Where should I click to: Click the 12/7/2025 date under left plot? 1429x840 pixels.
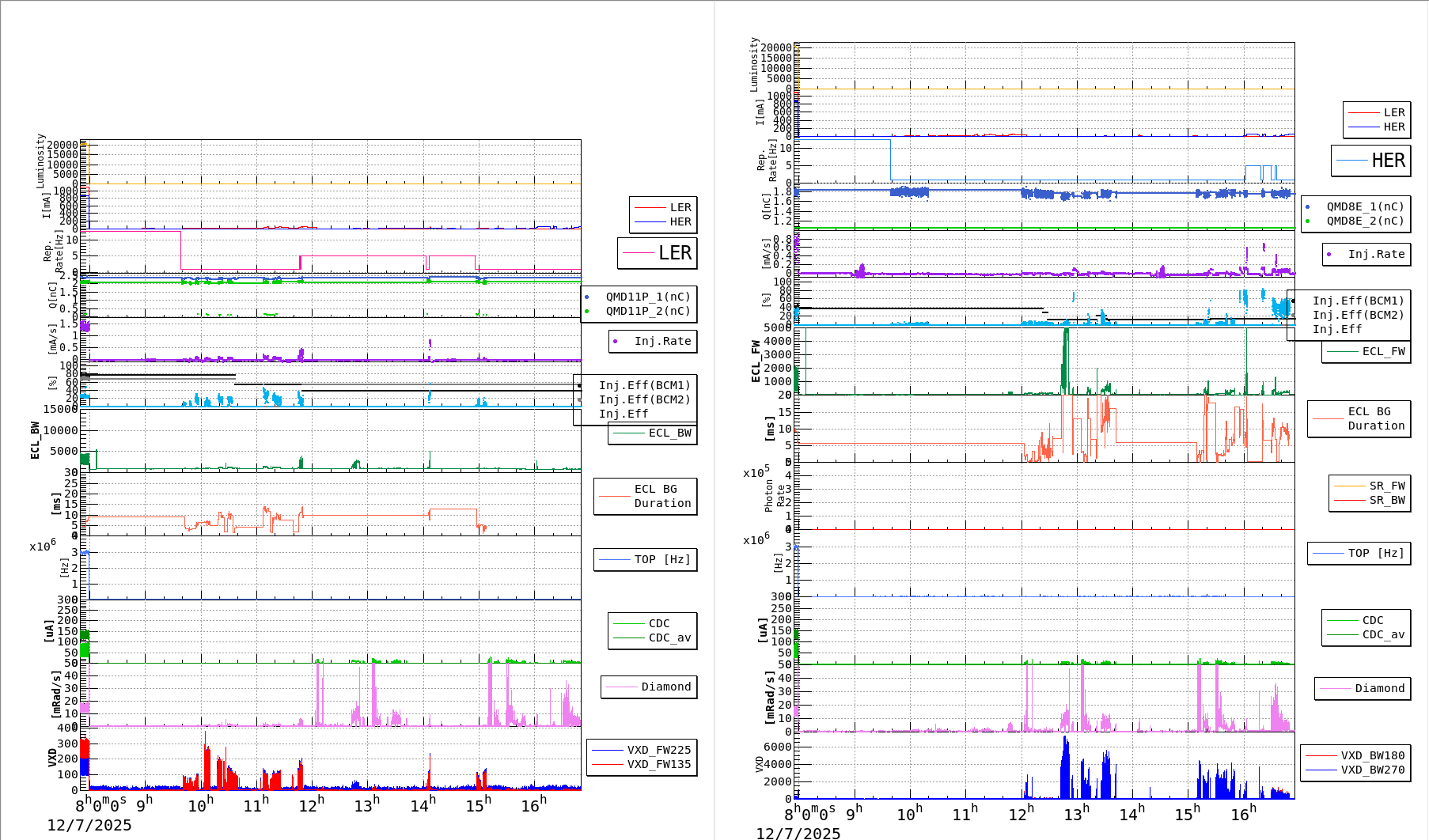click(x=89, y=825)
